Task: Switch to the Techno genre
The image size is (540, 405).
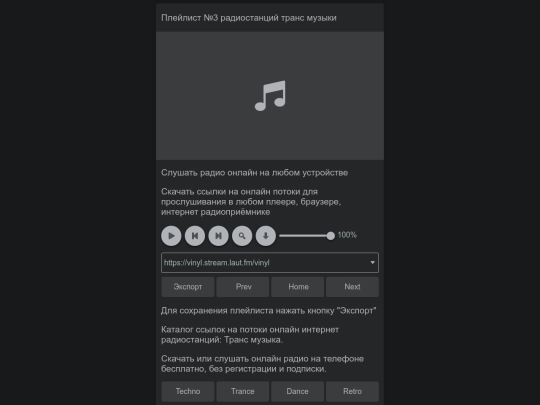Action: (x=188, y=392)
